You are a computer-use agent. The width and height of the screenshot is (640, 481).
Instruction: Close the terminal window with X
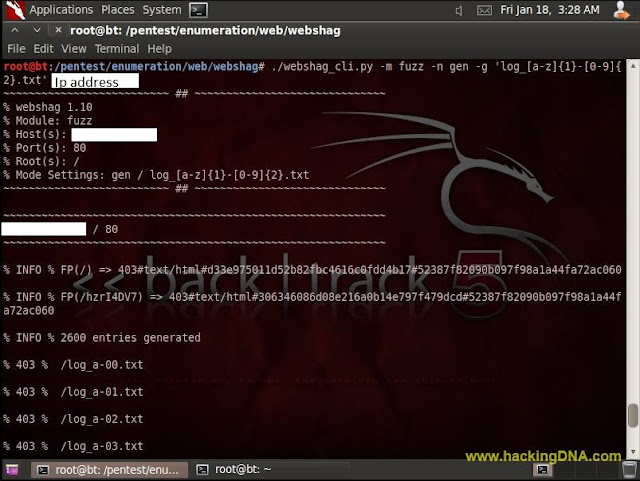[x=58, y=30]
